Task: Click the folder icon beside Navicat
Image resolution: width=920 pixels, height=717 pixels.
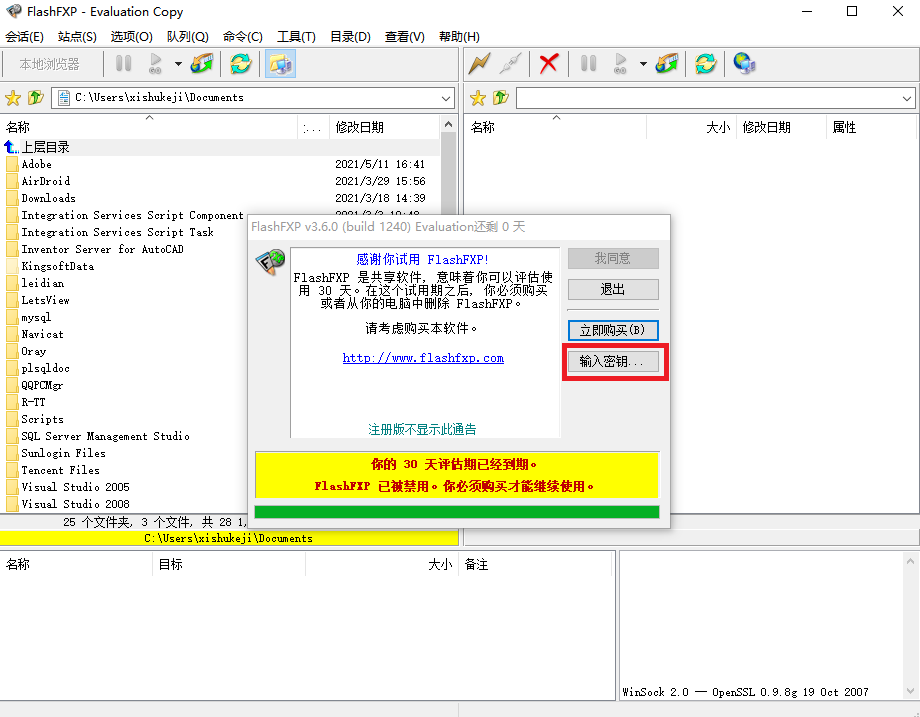Action: [x=12, y=334]
